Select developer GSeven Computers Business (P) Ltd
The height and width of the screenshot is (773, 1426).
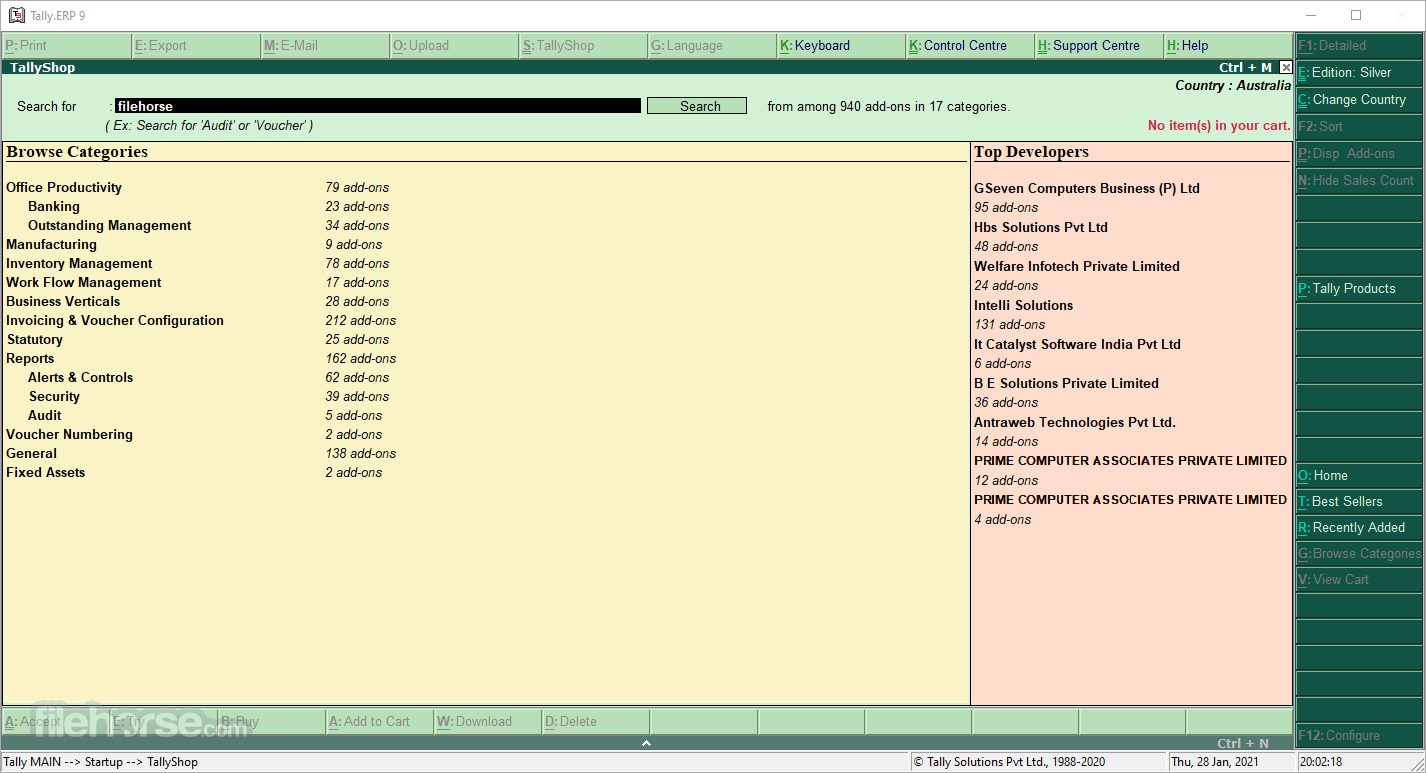pyautogui.click(x=1087, y=189)
